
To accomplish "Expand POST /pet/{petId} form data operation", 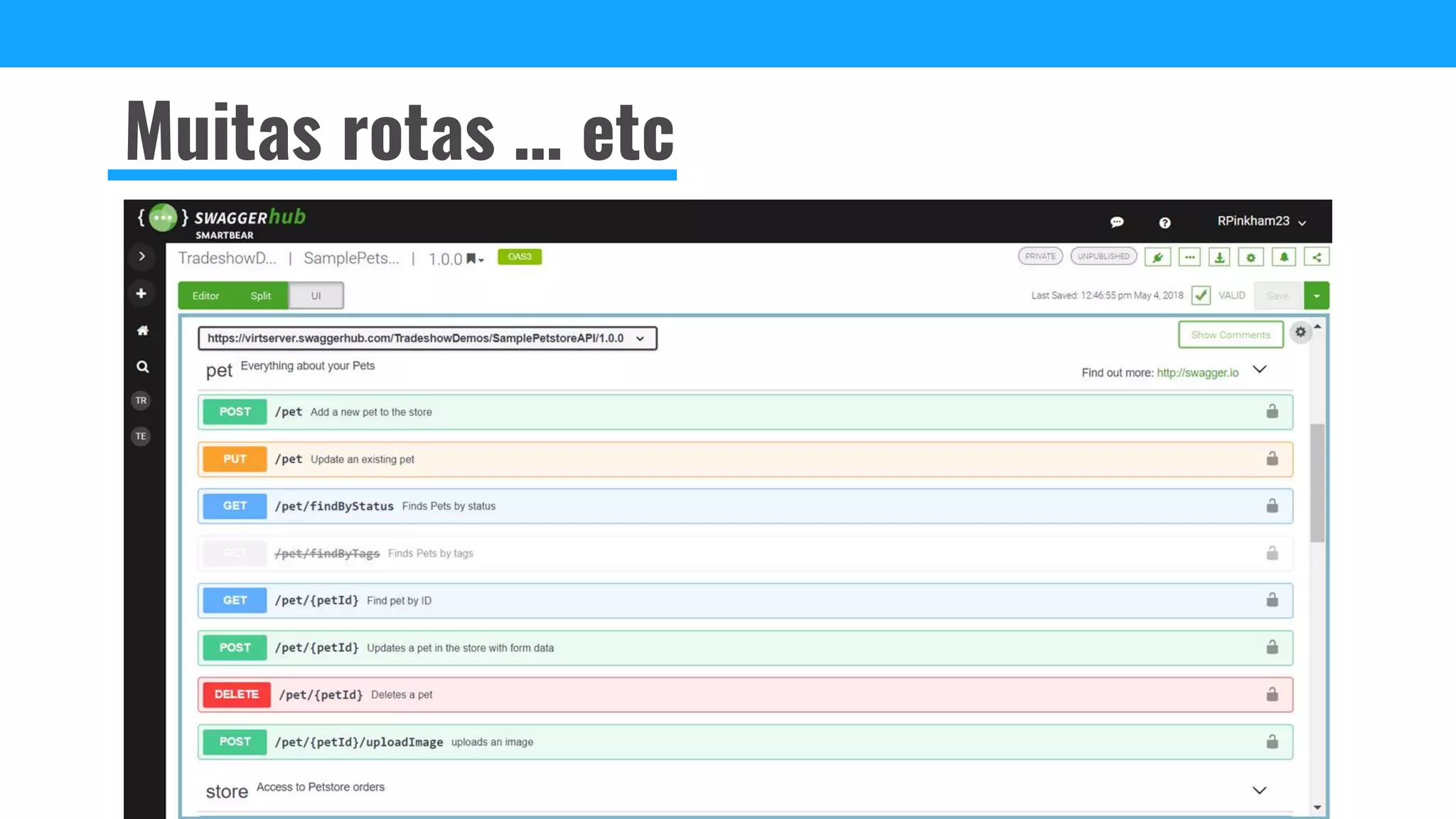I will point(745,648).
